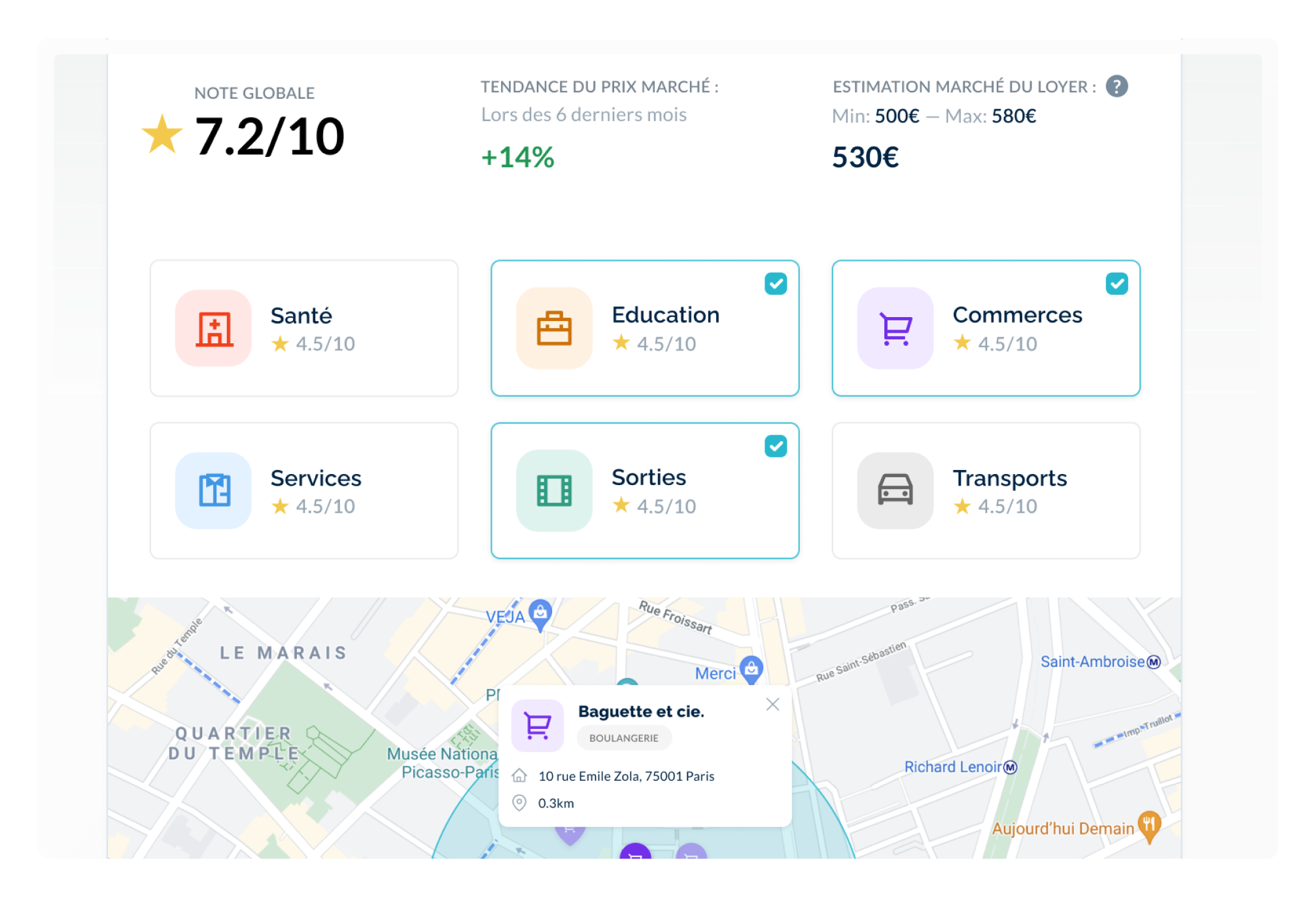
Task: Click the Commerces shopping cart icon
Action: pyautogui.click(x=895, y=328)
